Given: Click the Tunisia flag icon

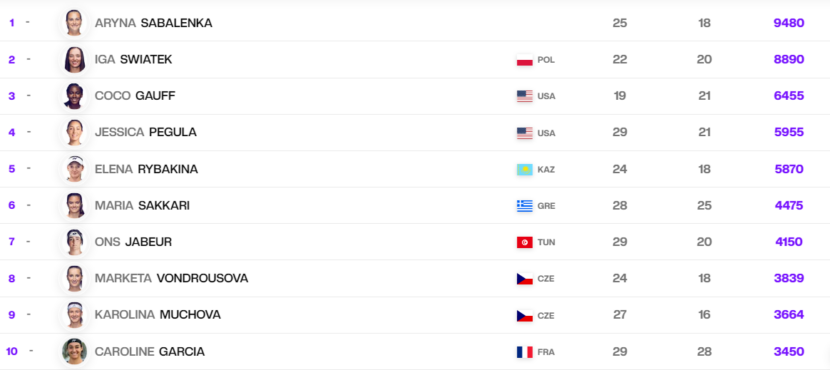Looking at the screenshot, I should (525, 242).
